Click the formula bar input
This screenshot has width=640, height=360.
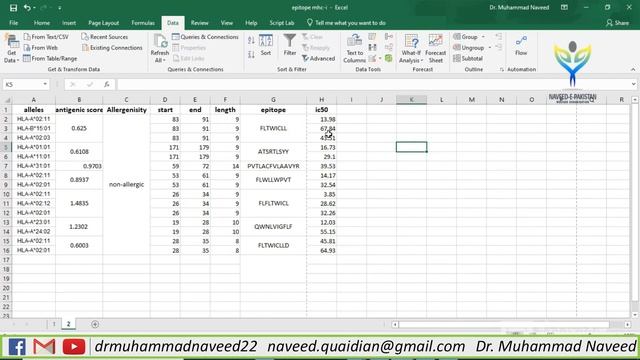pyautogui.click(x=373, y=84)
